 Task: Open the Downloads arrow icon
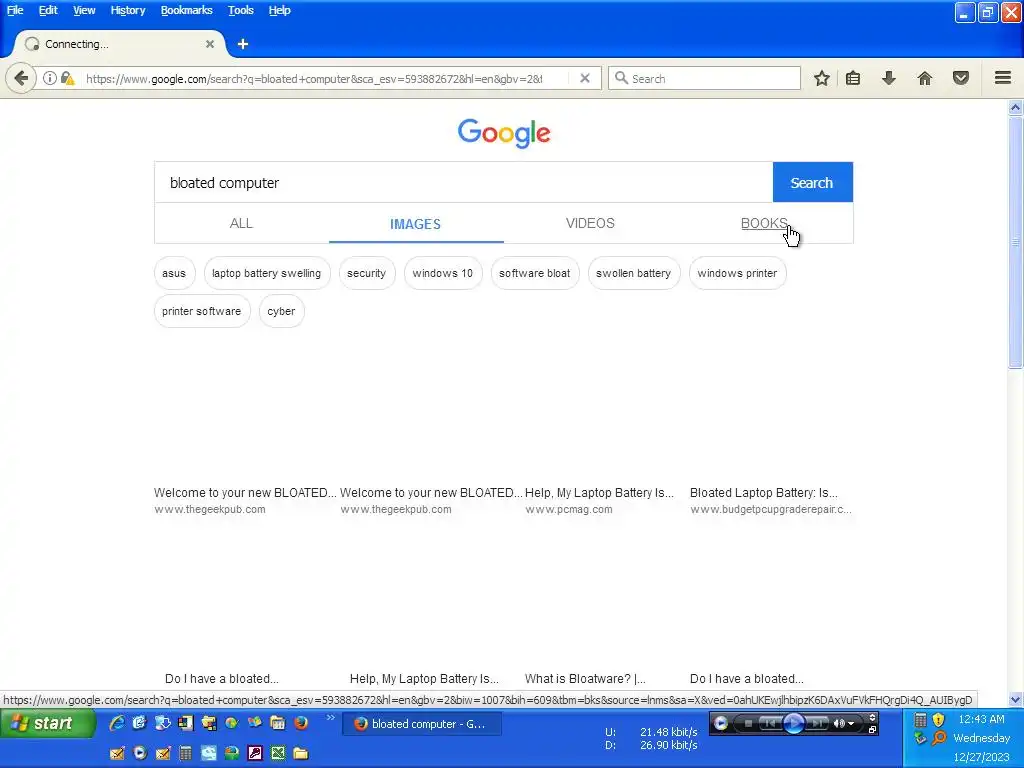(x=889, y=78)
